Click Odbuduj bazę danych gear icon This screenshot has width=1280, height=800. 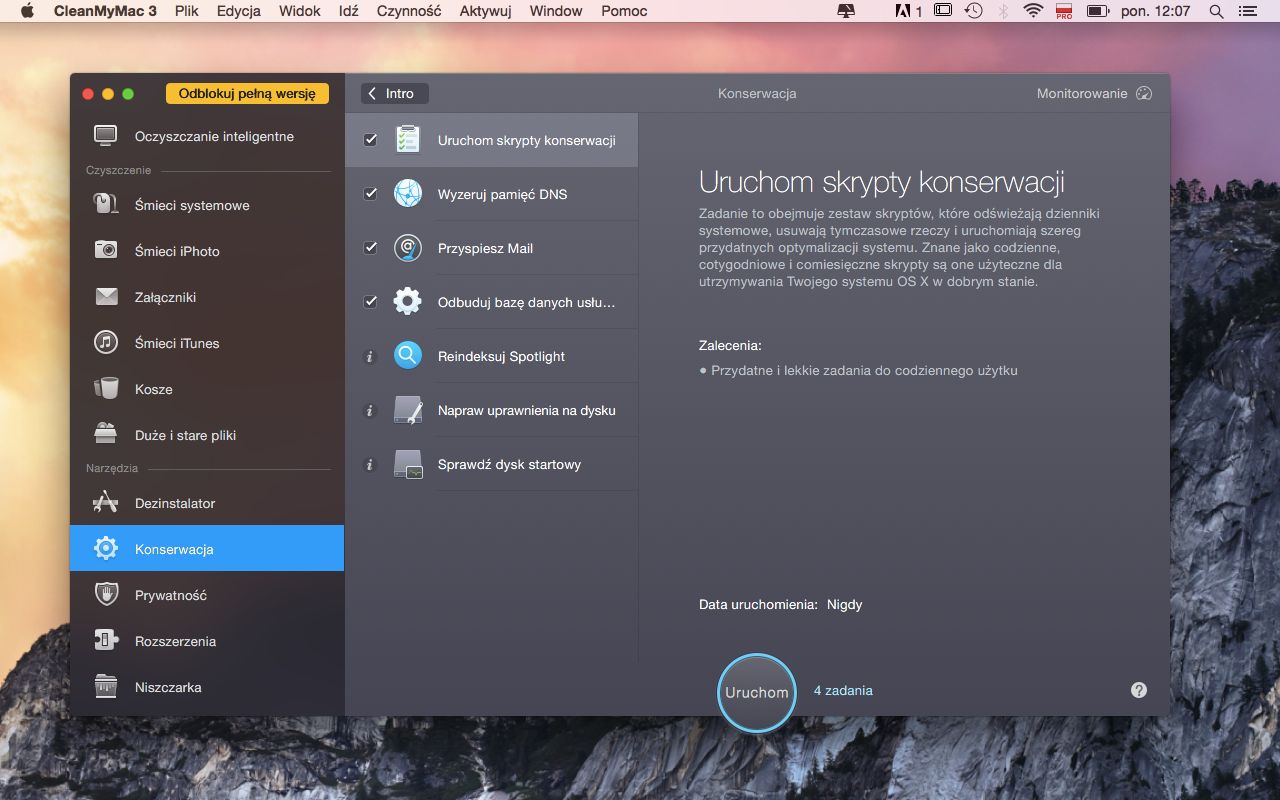(408, 302)
